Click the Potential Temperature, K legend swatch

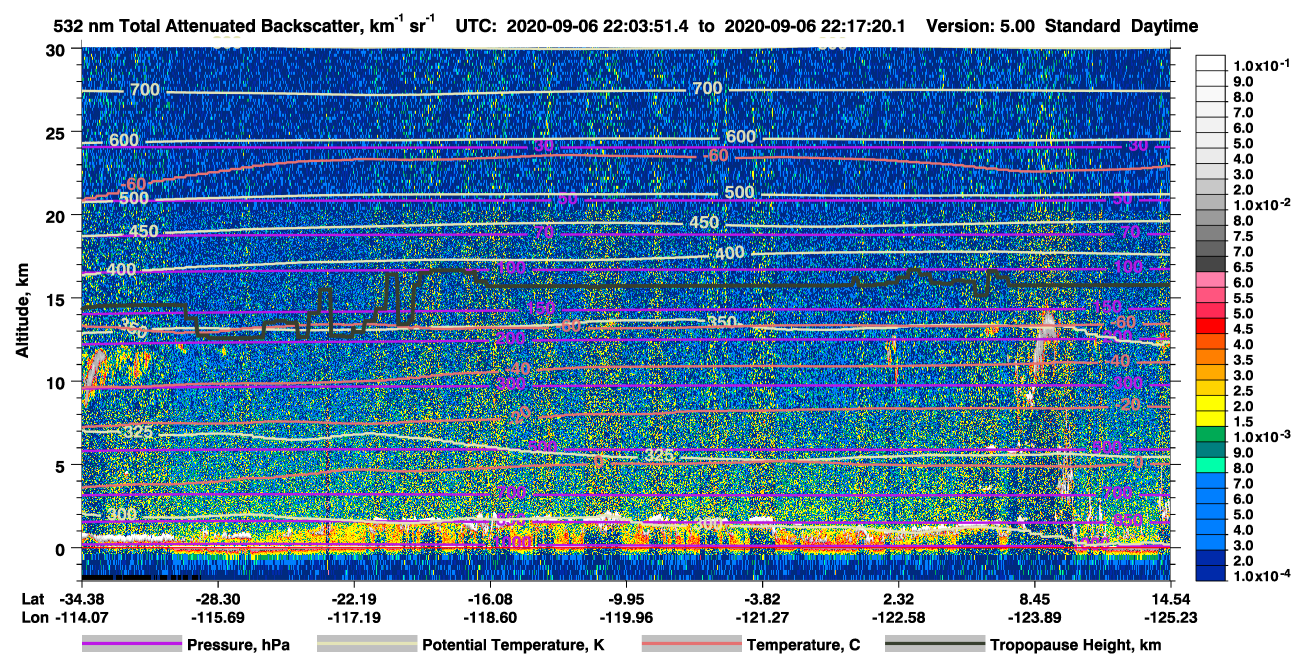point(366,645)
